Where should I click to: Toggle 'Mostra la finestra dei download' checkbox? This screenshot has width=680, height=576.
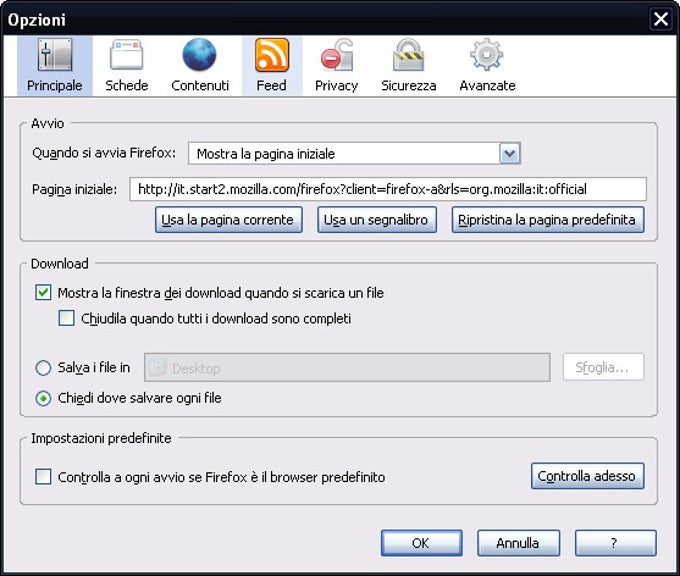point(43,293)
